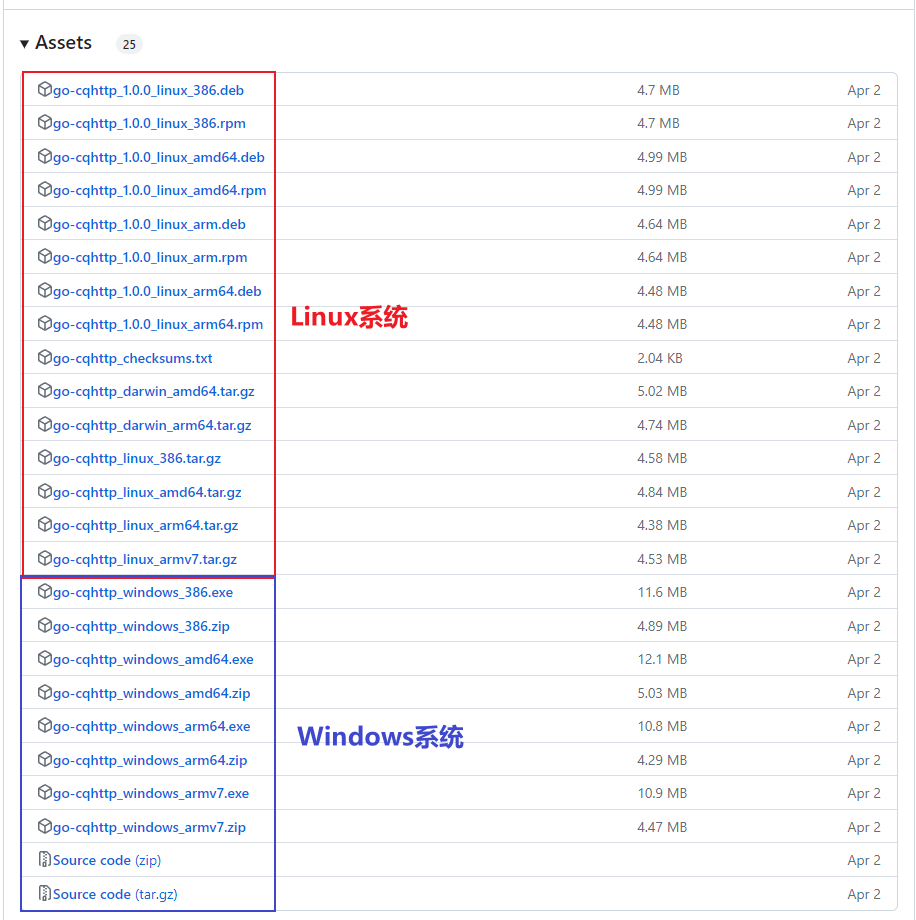This screenshot has height=920, width=916.
Task: Download go-cqhttp_windows_arm64.zip link
Action: tap(150, 760)
